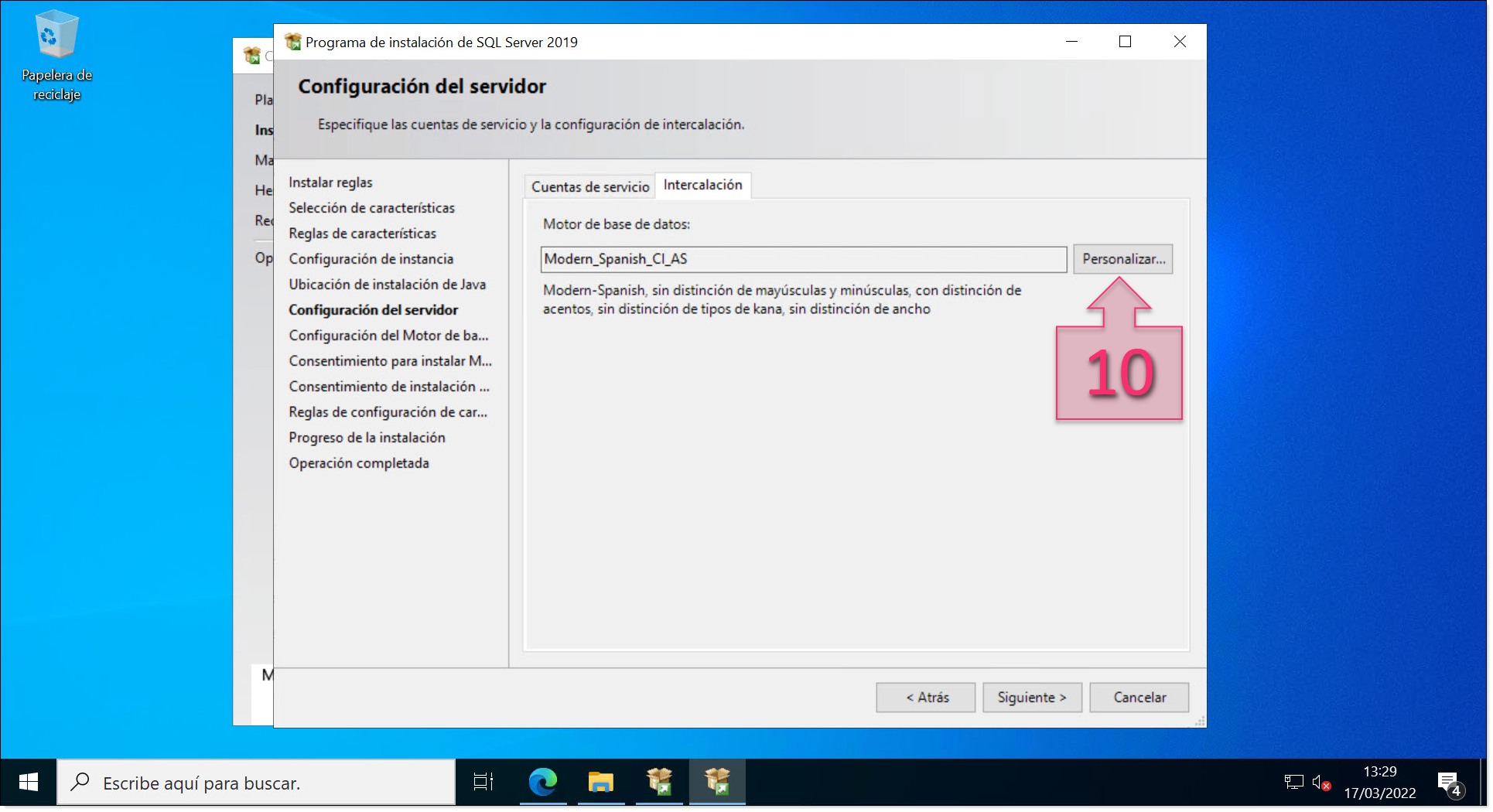Open File Explorer from the taskbar

[601, 783]
